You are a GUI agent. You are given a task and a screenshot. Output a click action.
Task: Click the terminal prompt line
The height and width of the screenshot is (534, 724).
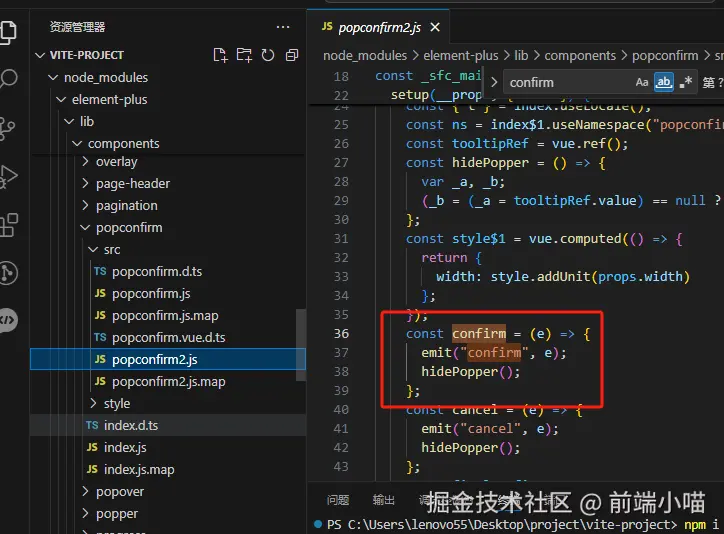(x=515, y=525)
